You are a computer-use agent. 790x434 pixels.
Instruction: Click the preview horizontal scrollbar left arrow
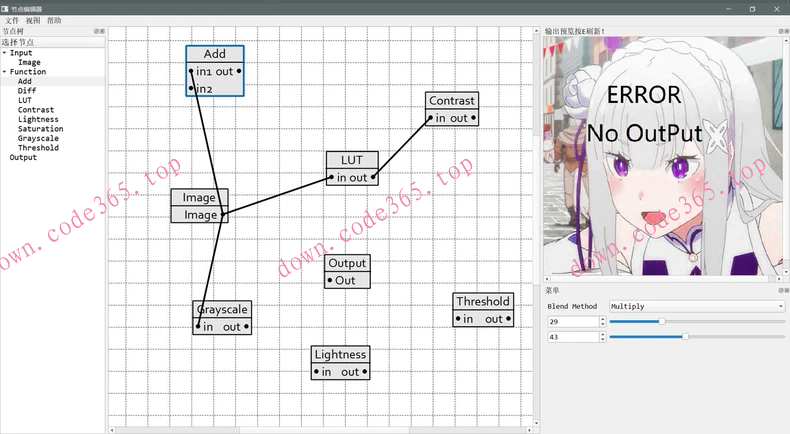click(x=547, y=279)
